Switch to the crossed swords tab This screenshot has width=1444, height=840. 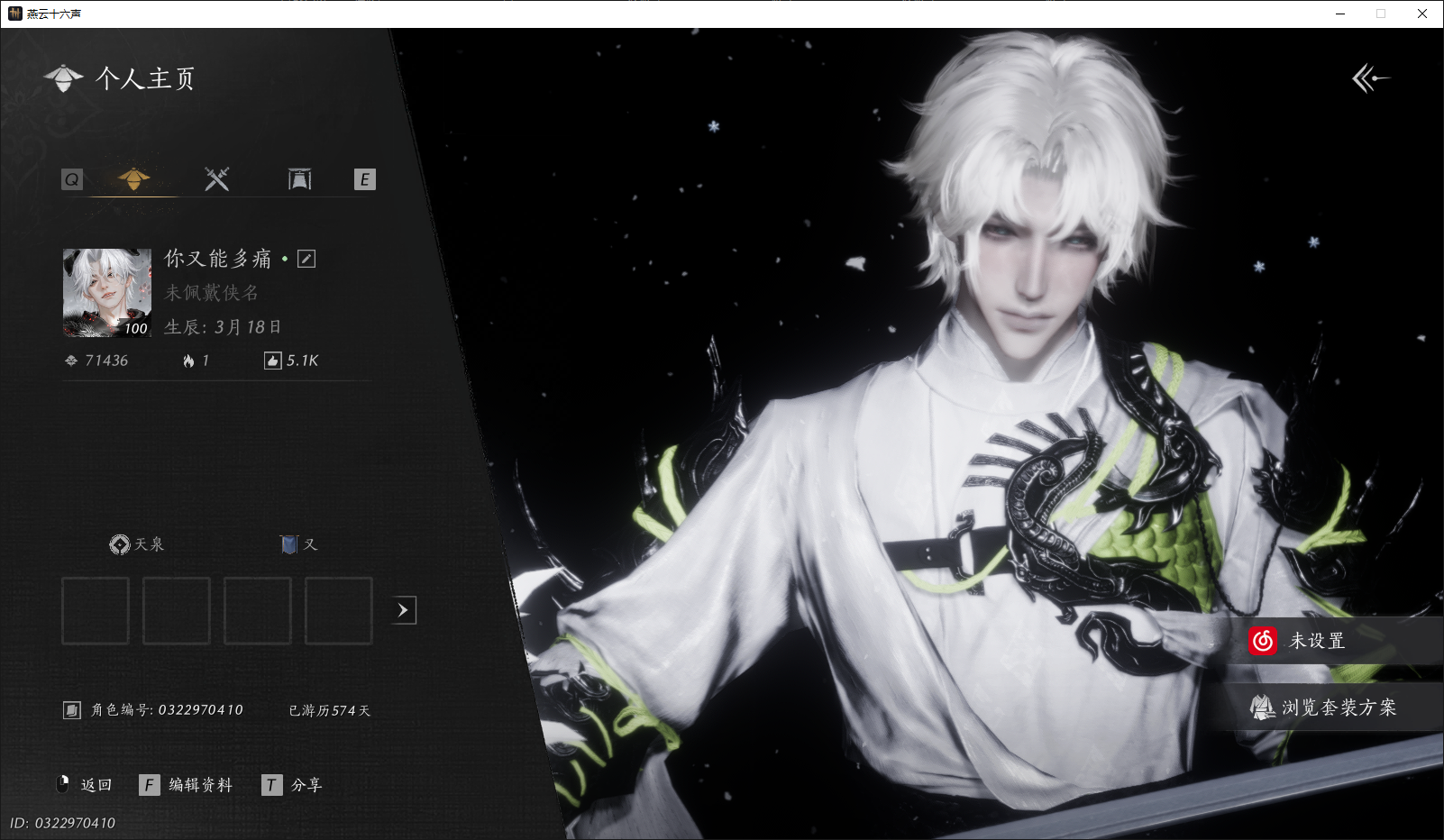pyautogui.click(x=217, y=179)
